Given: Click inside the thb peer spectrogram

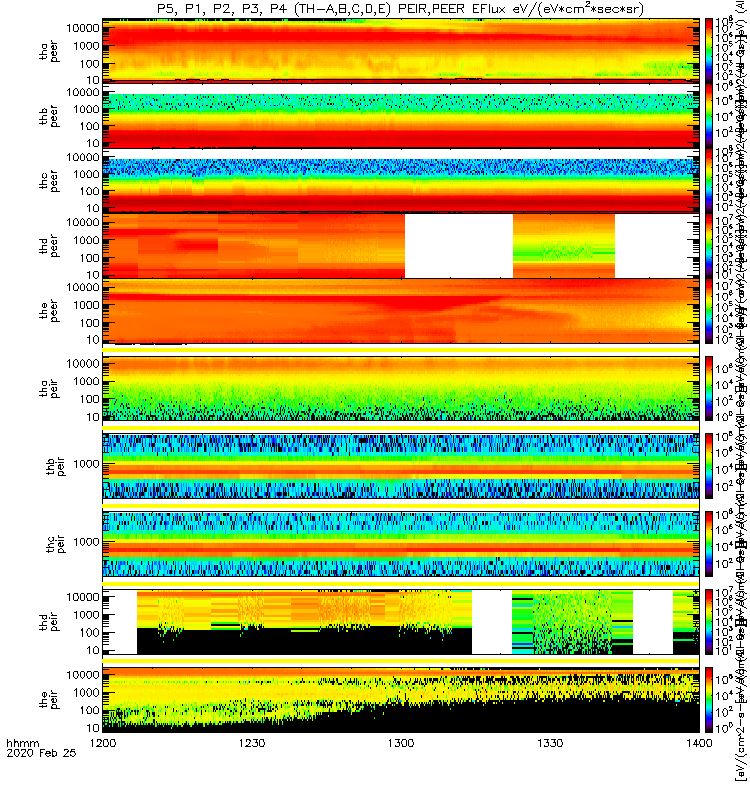Looking at the screenshot, I should (x=401, y=116).
